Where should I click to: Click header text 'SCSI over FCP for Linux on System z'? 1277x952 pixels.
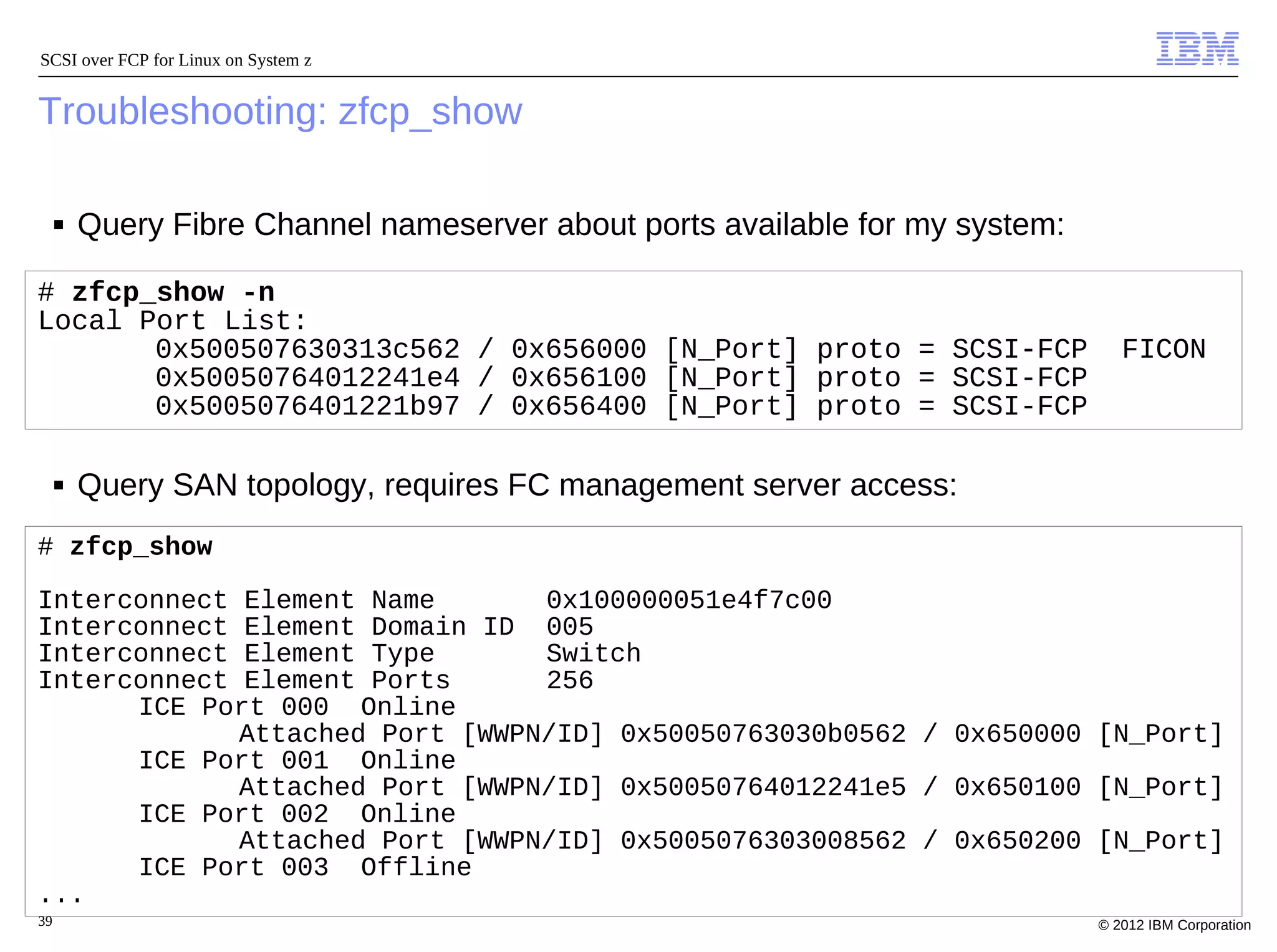pos(176,60)
